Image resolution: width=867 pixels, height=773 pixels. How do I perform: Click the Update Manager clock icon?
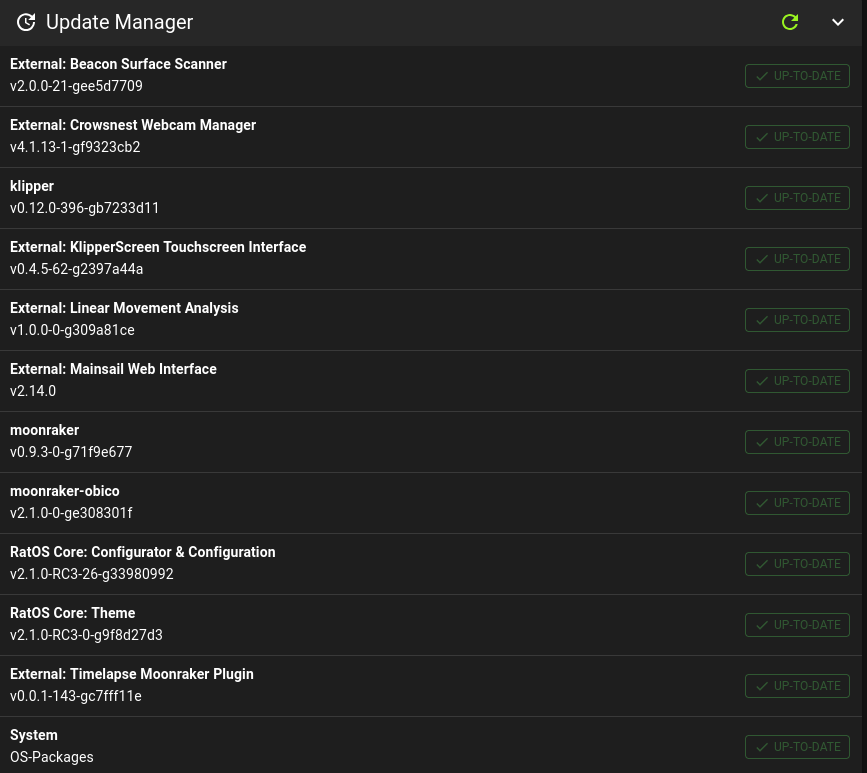point(26,22)
